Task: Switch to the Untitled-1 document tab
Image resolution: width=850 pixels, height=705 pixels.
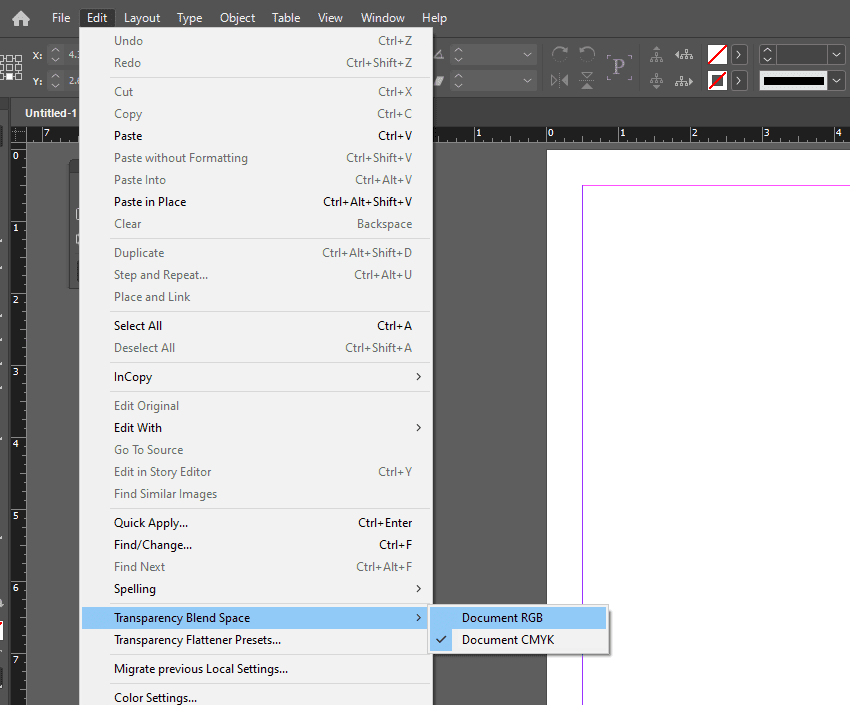Action: [x=50, y=113]
